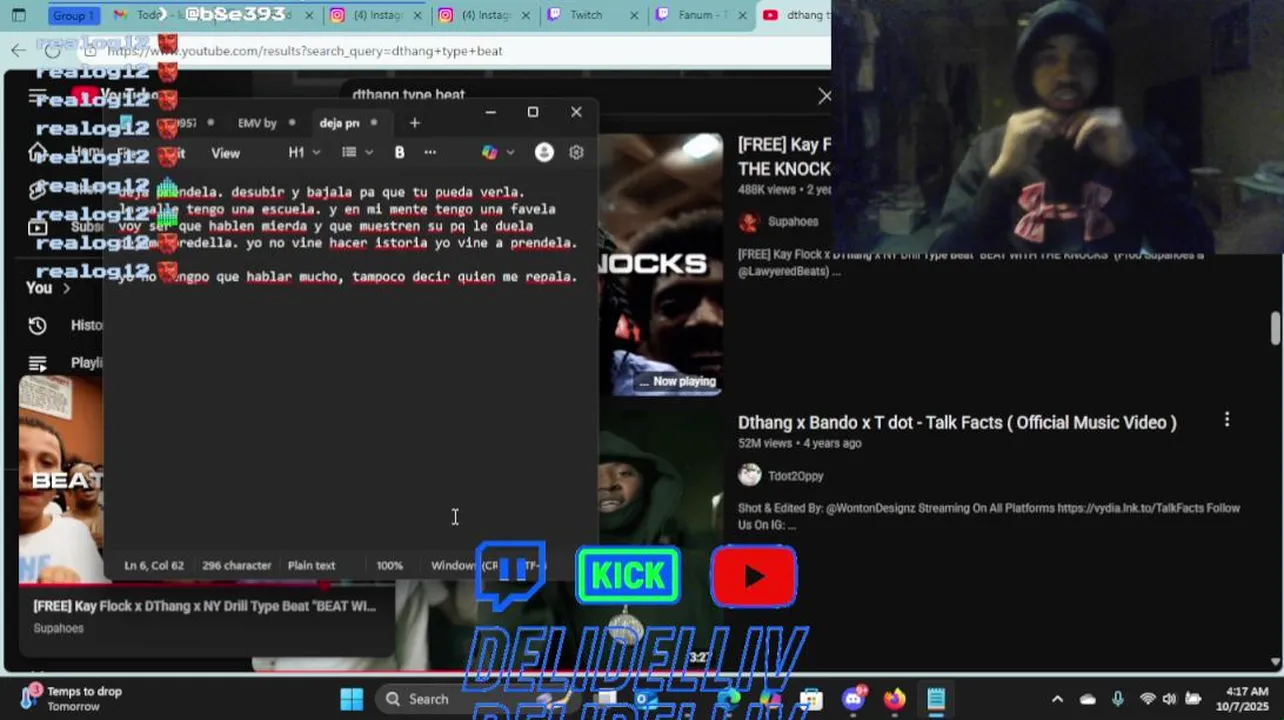Open the View menu in Notepad
1284x720 pixels.
pyautogui.click(x=225, y=153)
